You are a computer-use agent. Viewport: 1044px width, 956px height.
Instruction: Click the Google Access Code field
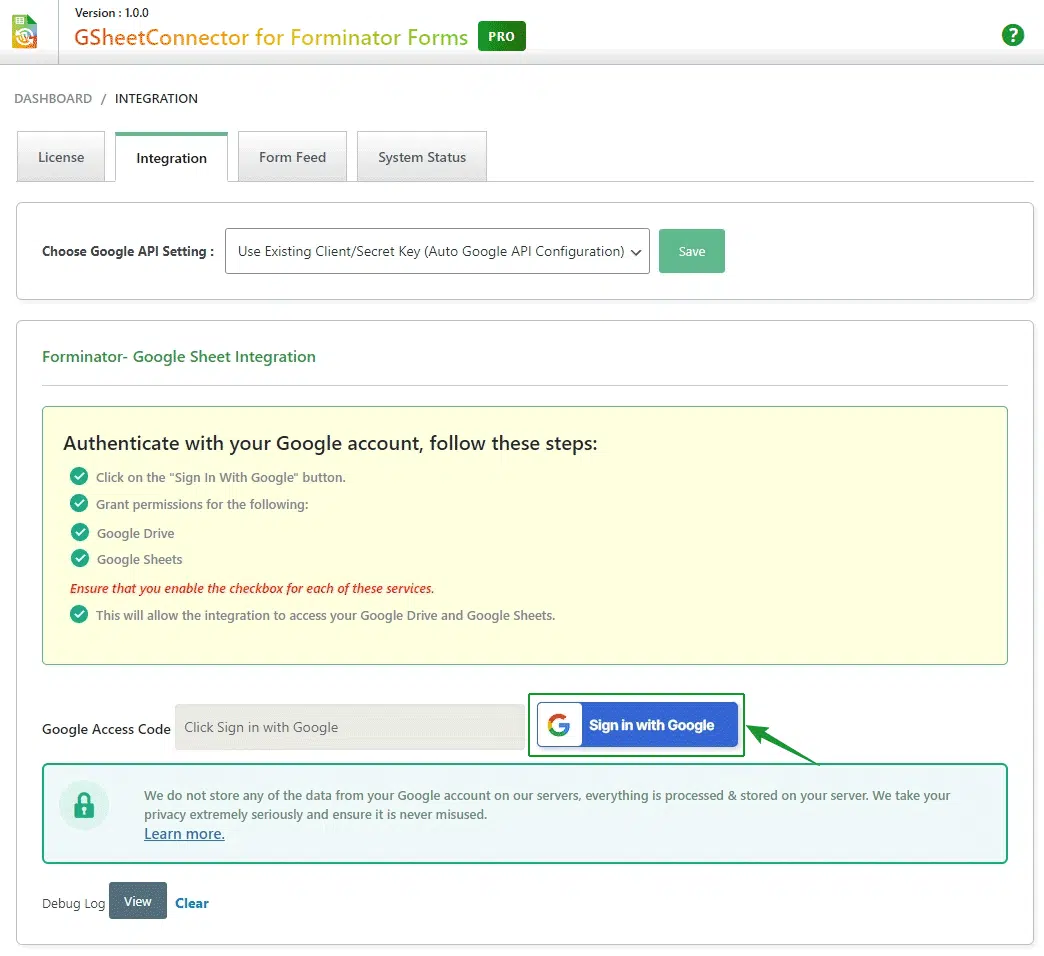pyautogui.click(x=349, y=727)
